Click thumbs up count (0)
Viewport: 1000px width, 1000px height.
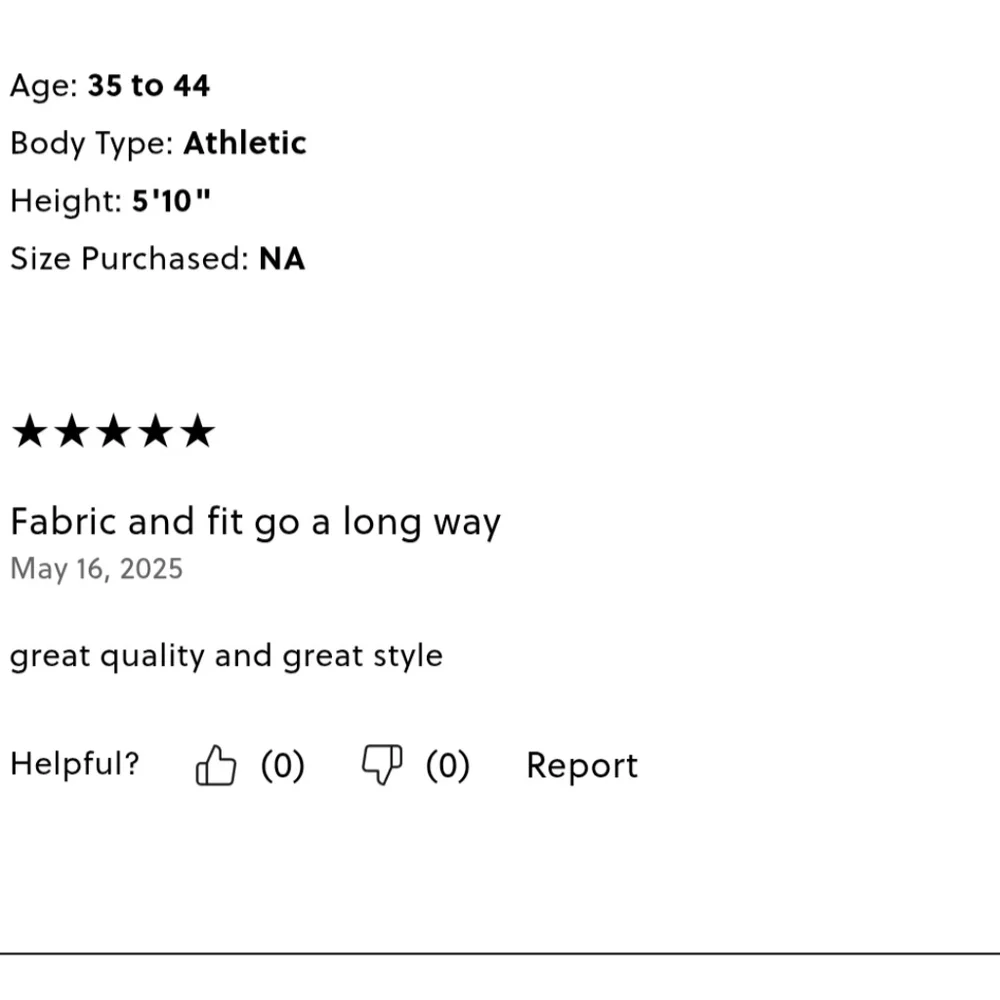click(x=283, y=765)
